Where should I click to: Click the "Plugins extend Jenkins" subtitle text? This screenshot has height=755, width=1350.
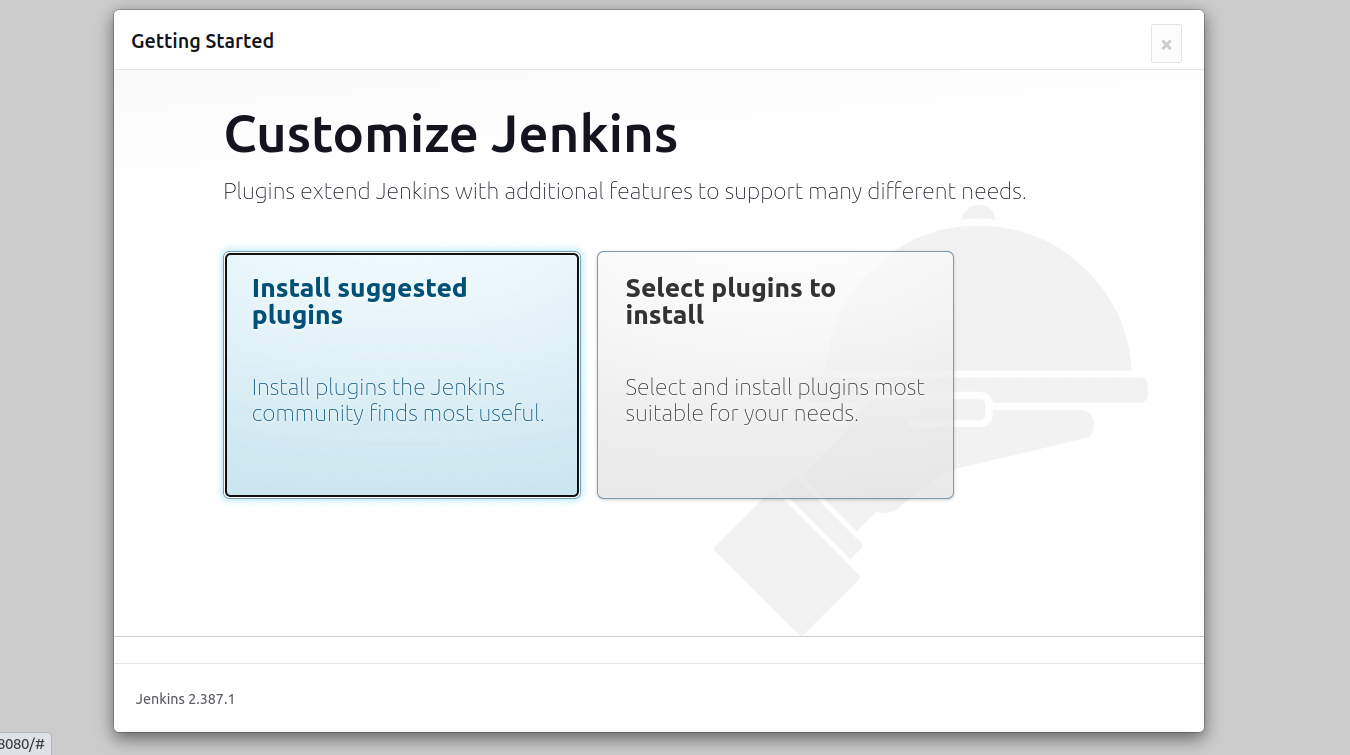tap(624, 191)
